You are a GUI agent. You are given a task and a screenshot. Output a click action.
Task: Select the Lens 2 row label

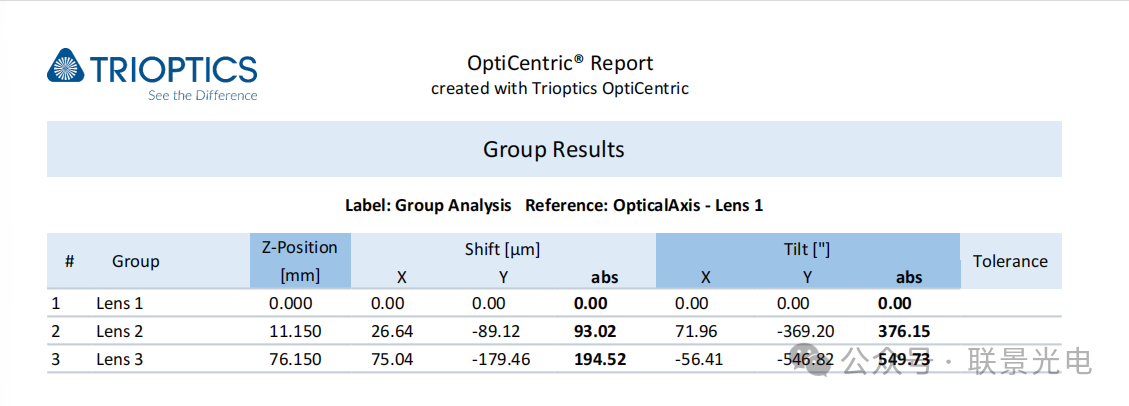(x=120, y=331)
